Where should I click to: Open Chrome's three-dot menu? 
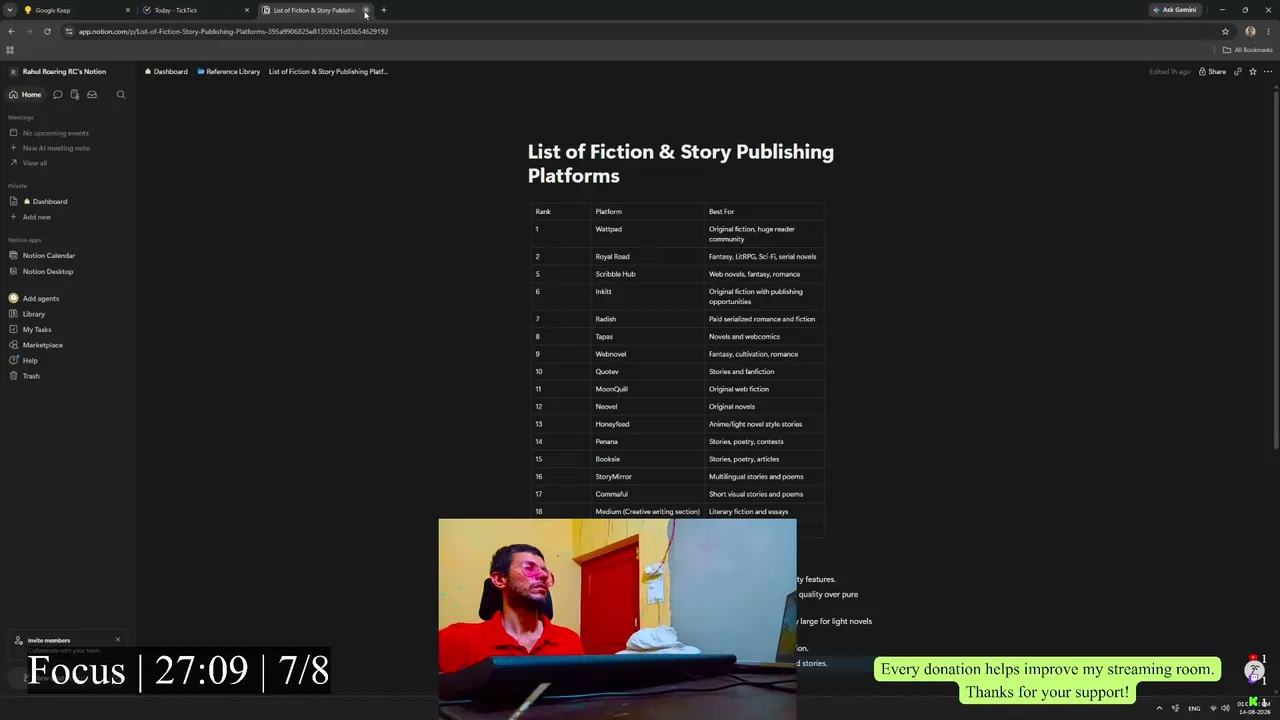[1267, 31]
